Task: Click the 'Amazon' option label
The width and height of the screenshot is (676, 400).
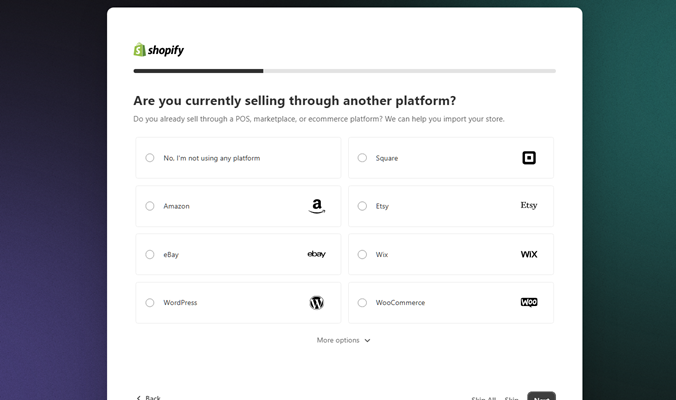Action: tap(176, 206)
